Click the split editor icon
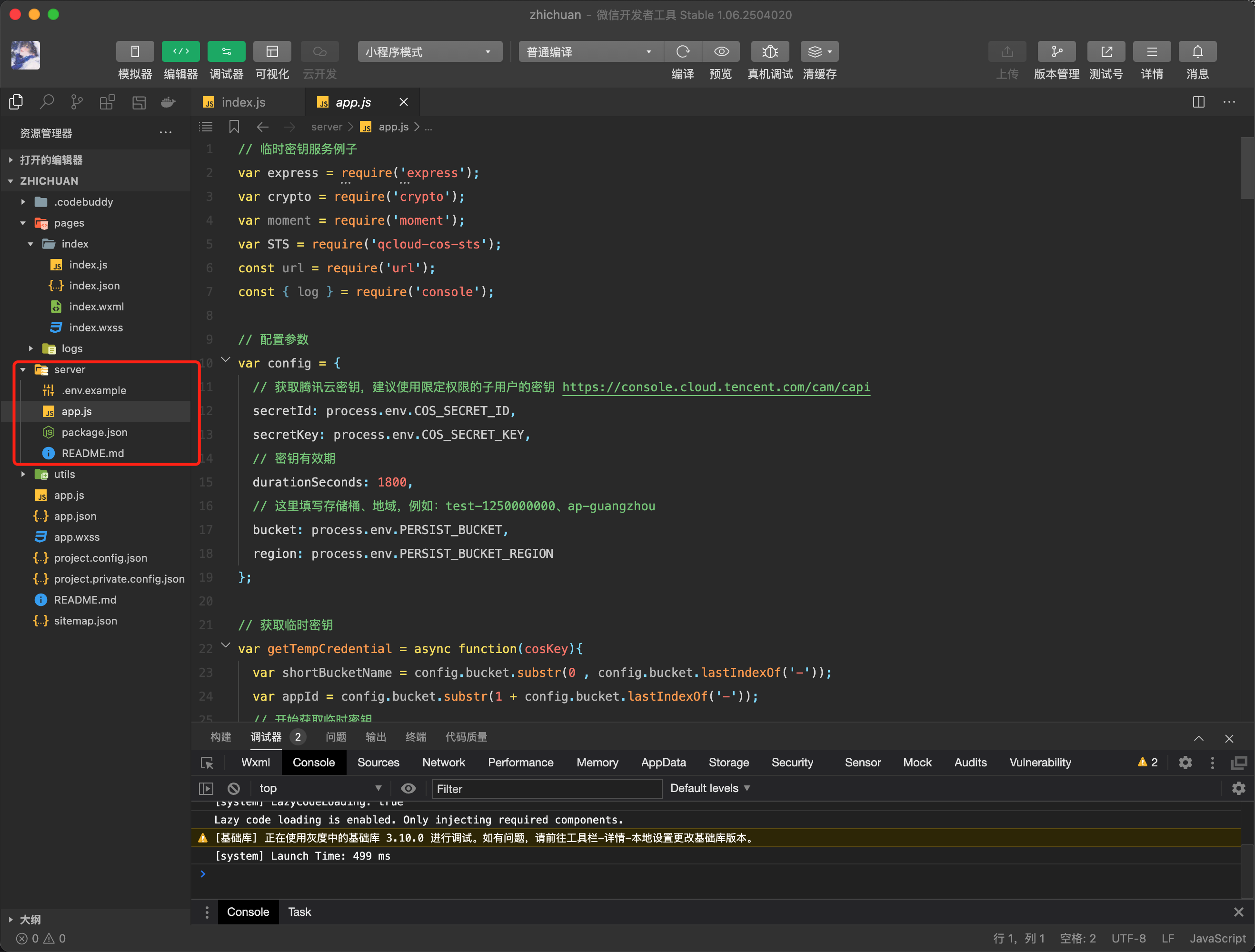The height and width of the screenshot is (952, 1255). (x=1198, y=102)
